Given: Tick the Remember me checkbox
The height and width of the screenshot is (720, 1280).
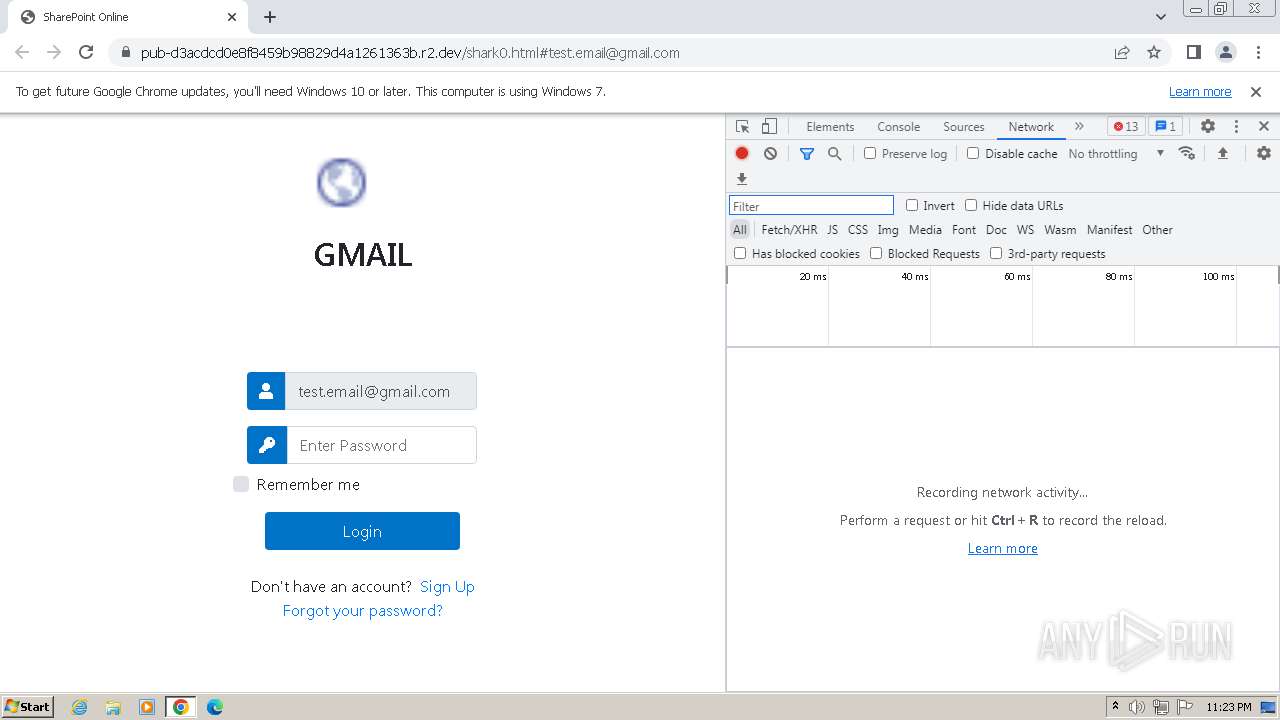Looking at the screenshot, I should tap(241, 484).
